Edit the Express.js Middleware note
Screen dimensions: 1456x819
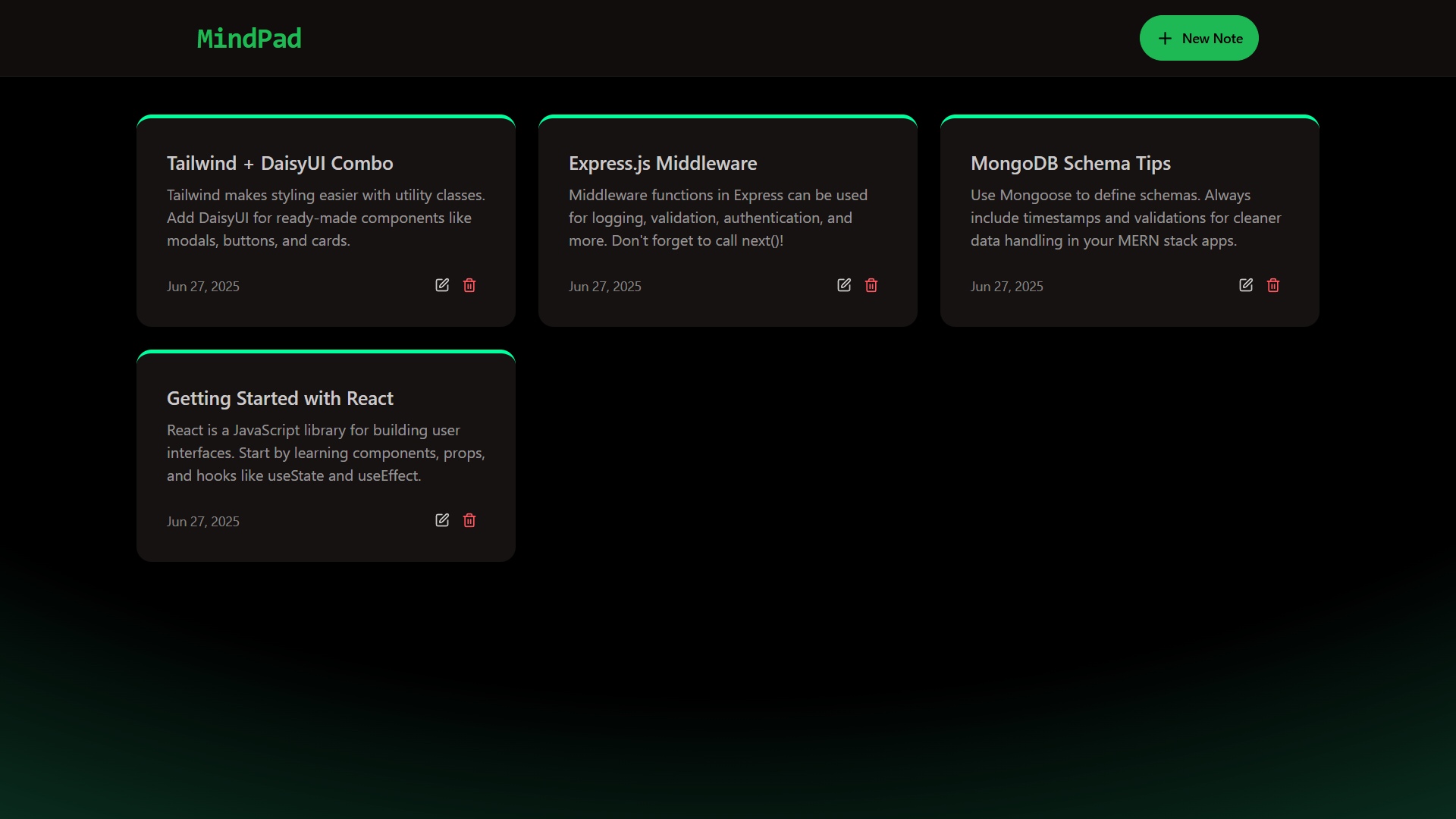(844, 285)
